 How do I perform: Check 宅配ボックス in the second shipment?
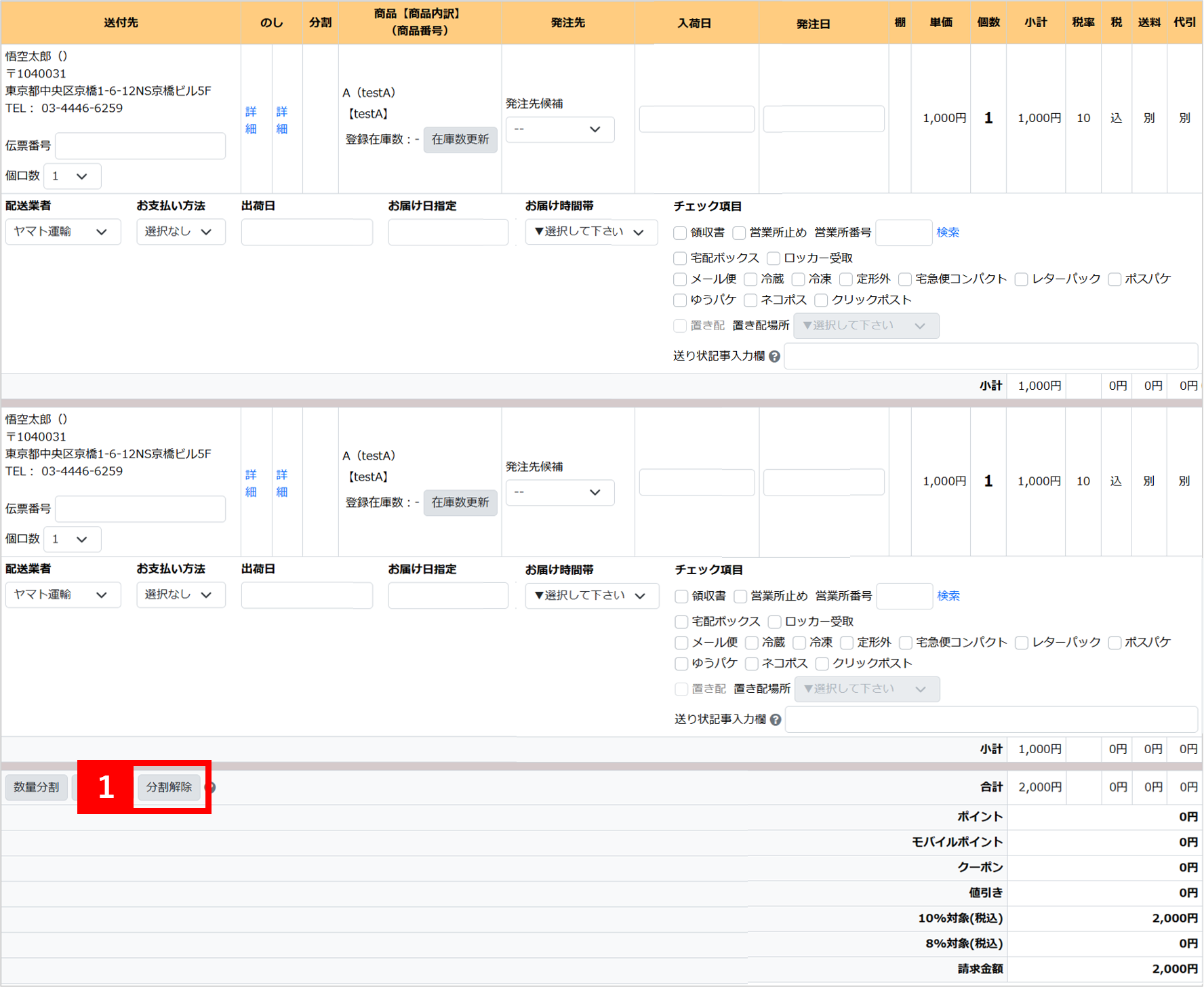(x=681, y=622)
